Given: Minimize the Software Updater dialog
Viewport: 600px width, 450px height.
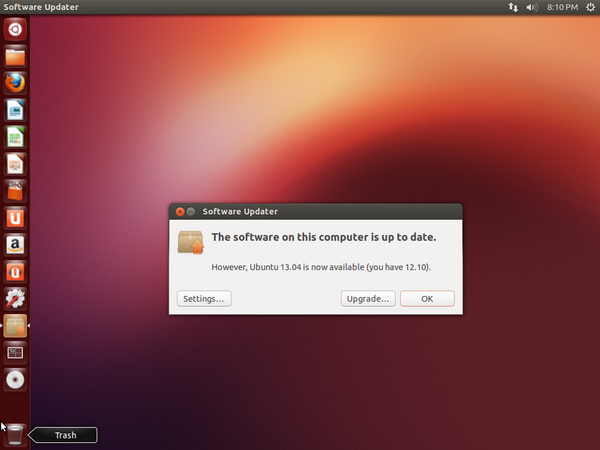Looking at the screenshot, I should point(191,212).
